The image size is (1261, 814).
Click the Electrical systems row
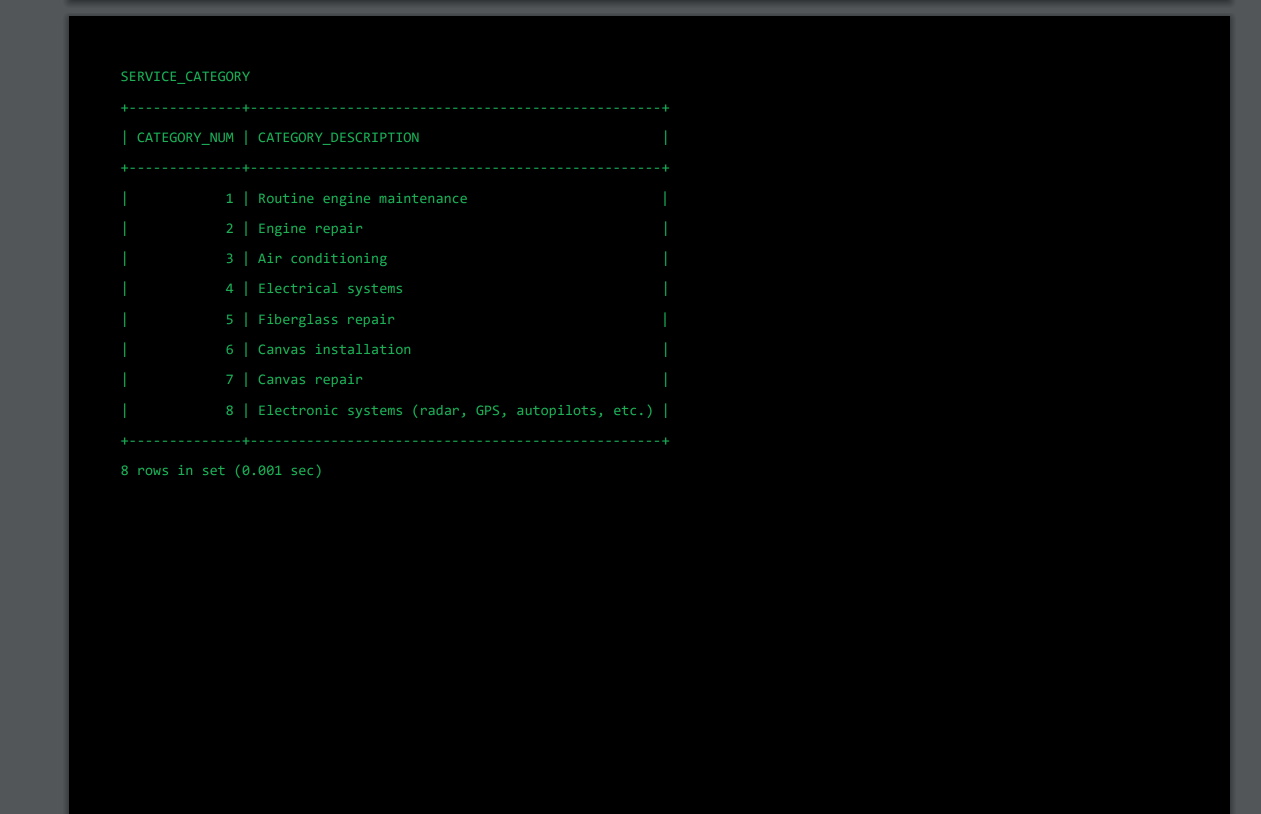tap(330, 288)
